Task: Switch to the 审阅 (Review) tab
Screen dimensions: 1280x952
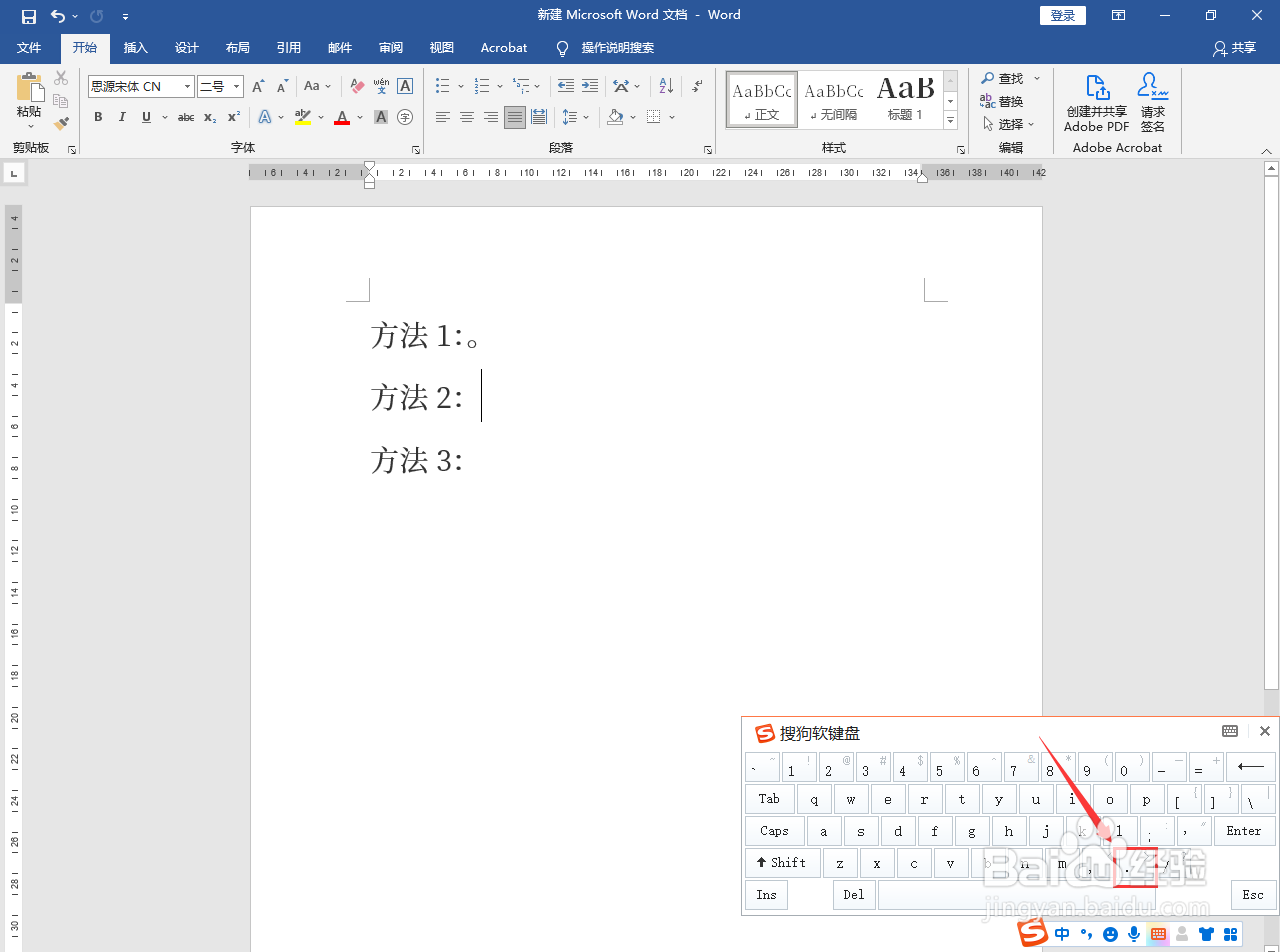Action: click(x=391, y=47)
